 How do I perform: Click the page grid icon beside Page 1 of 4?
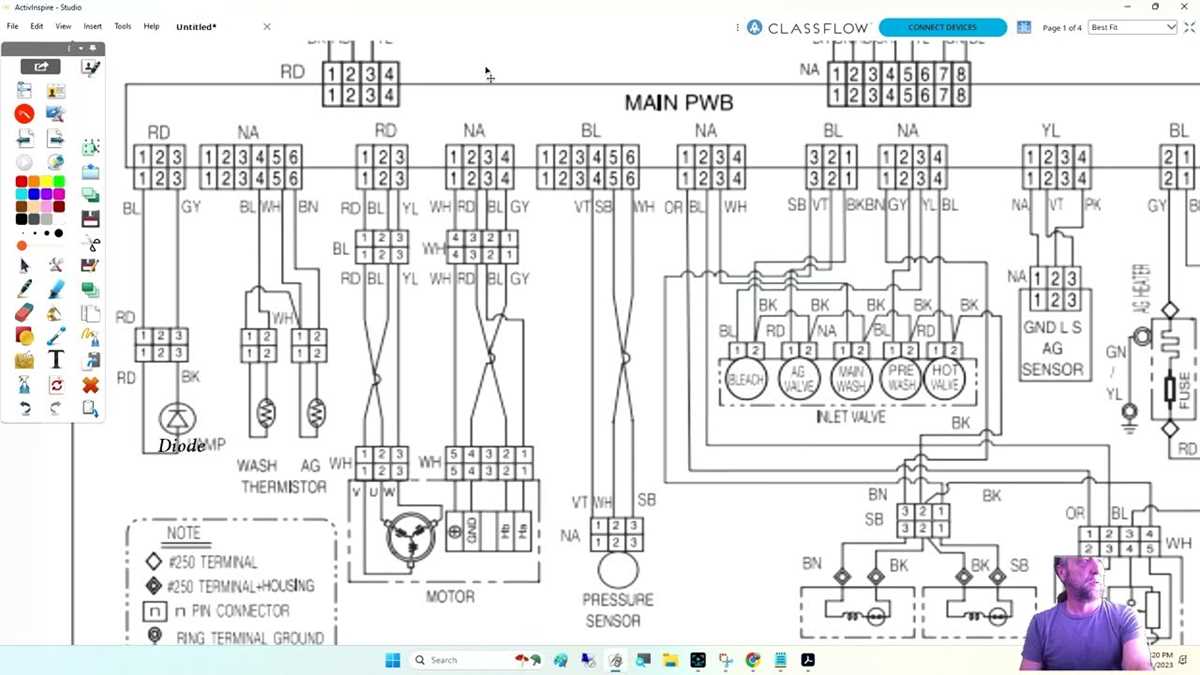1024,27
